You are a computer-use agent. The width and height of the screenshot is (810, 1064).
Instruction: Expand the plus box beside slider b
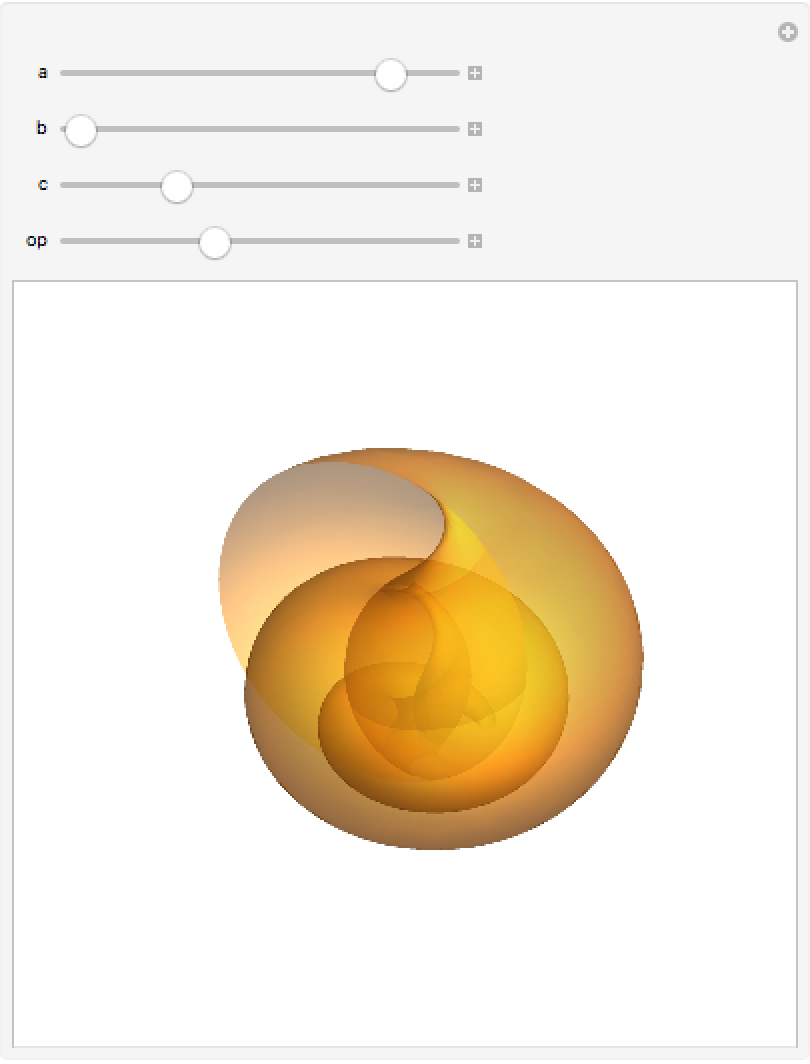[475, 129]
